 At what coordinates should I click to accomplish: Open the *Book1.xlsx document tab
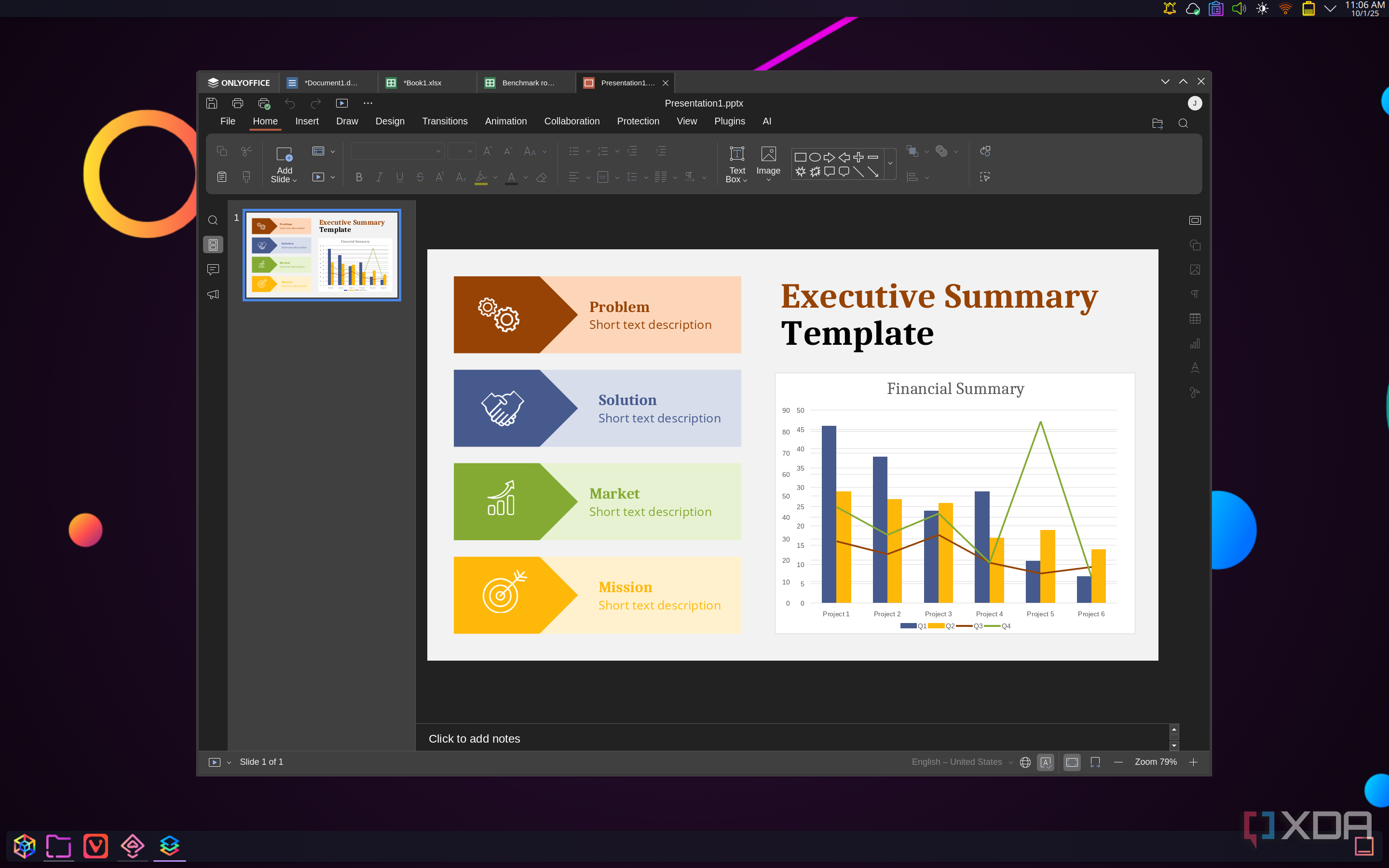pyautogui.click(x=427, y=82)
